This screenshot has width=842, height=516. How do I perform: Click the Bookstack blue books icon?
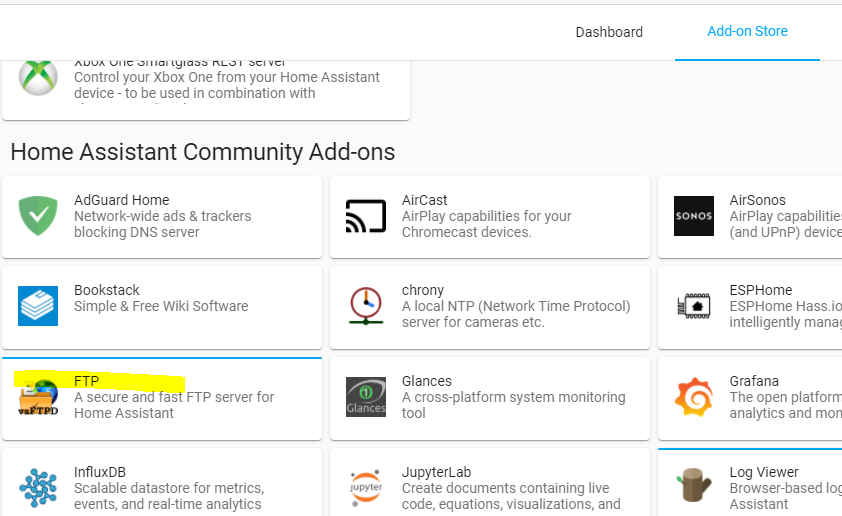point(38,306)
